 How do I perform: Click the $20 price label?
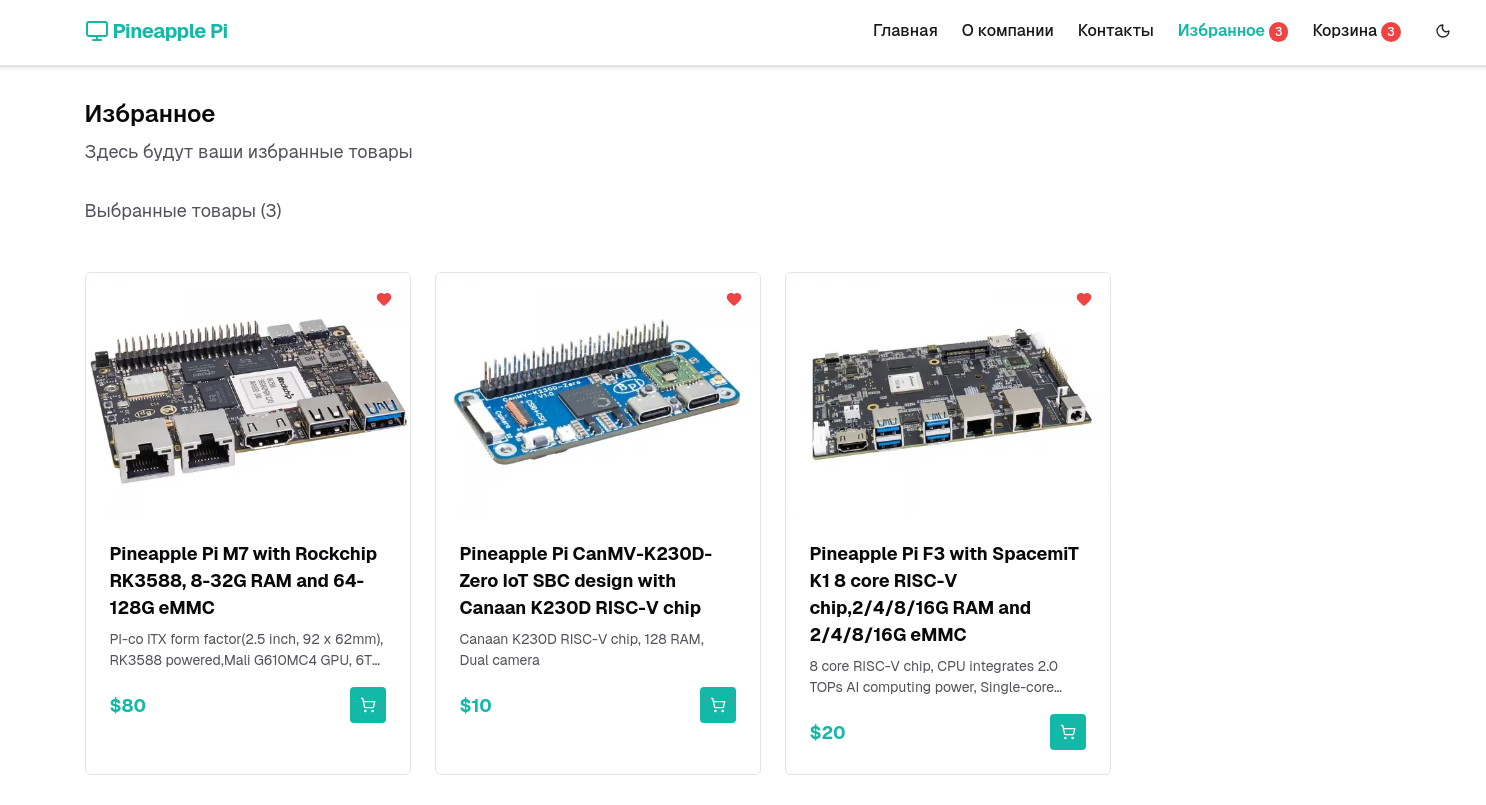pos(828,733)
